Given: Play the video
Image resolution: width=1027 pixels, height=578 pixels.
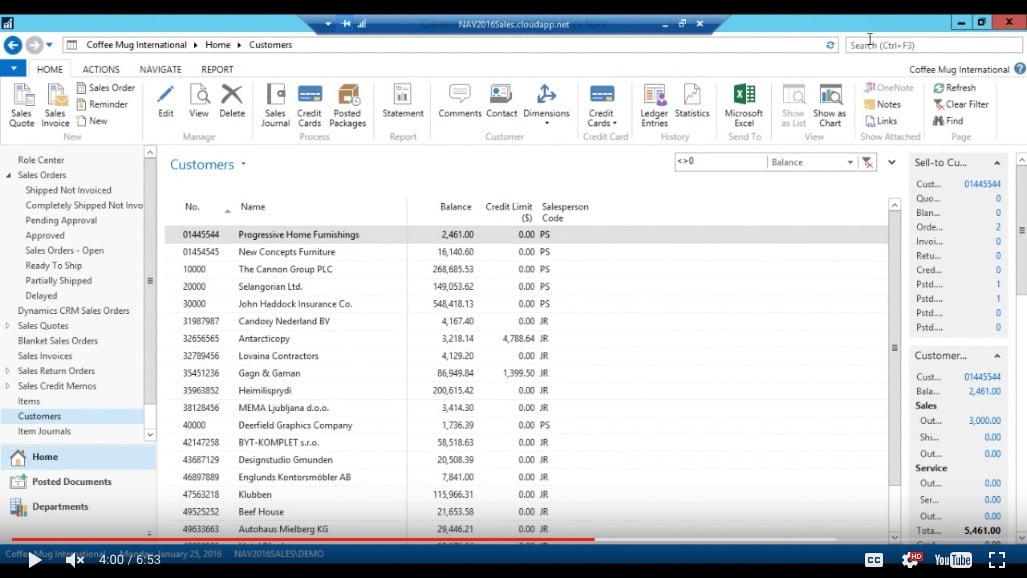Looking at the screenshot, I should (x=34, y=560).
